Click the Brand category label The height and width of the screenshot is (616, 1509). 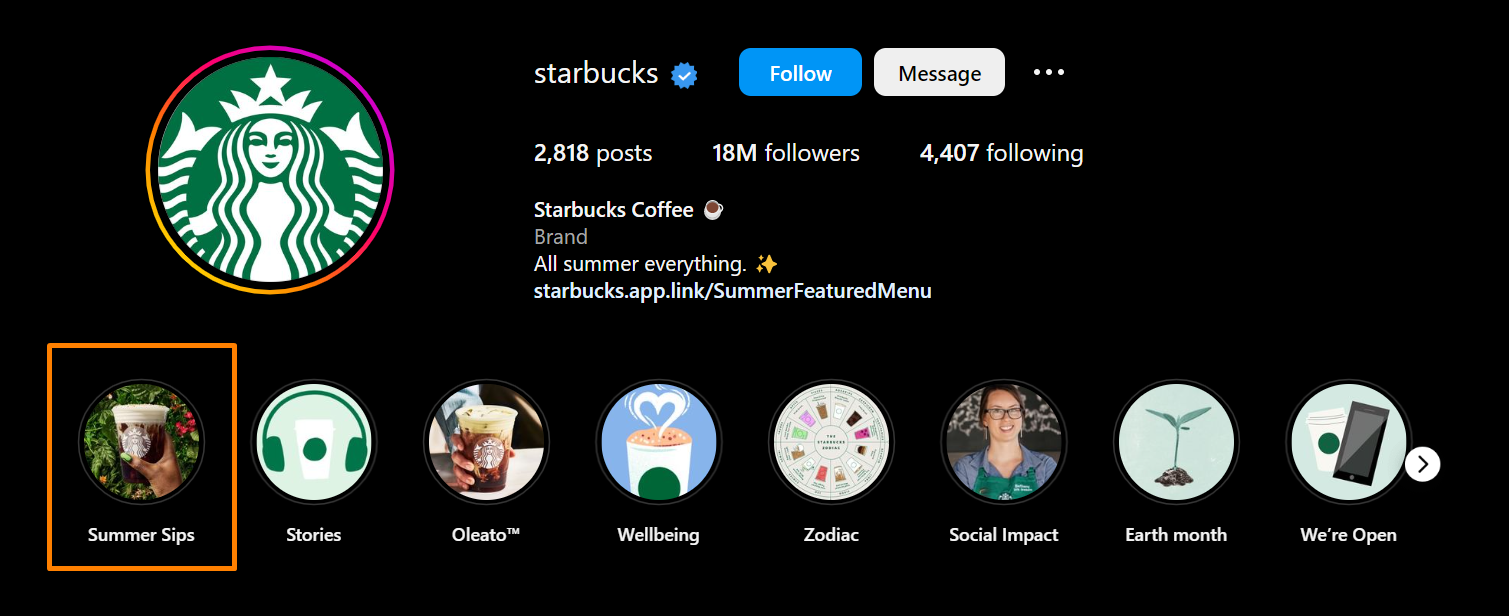tap(560, 236)
